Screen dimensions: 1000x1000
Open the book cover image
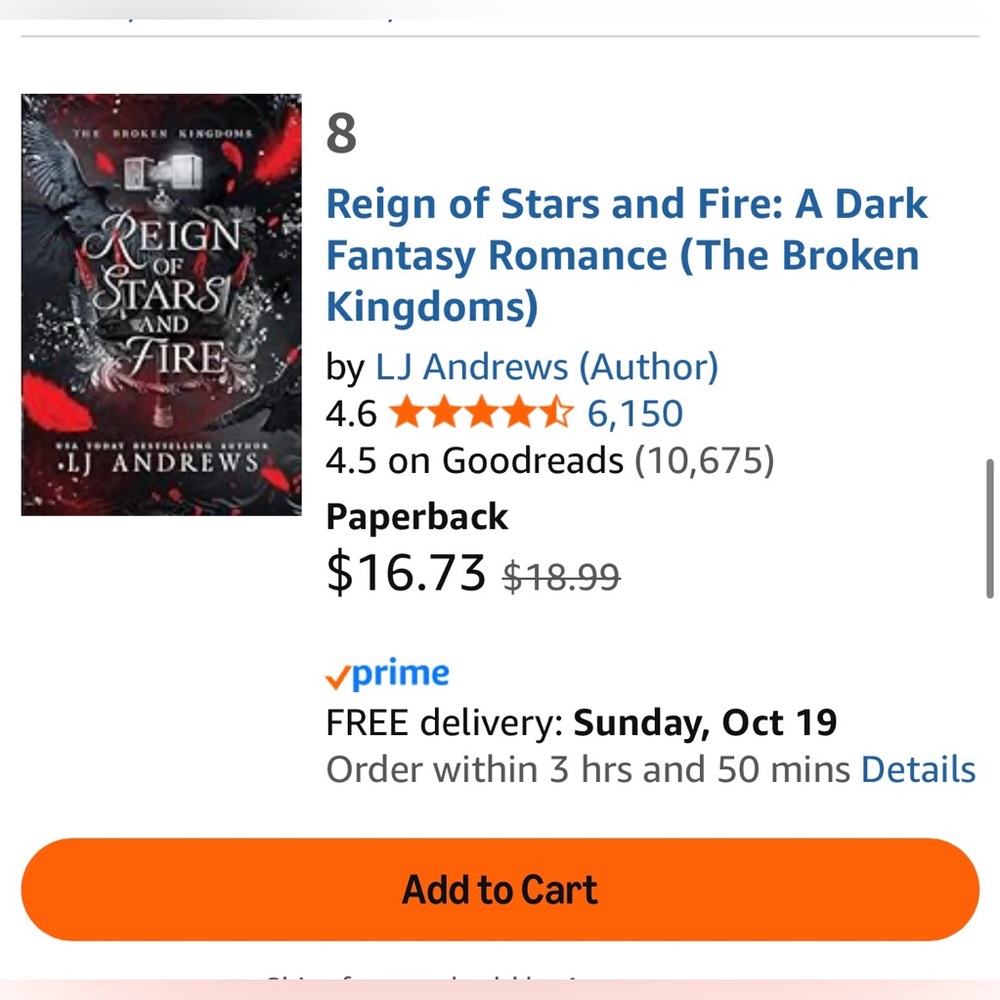pos(160,302)
